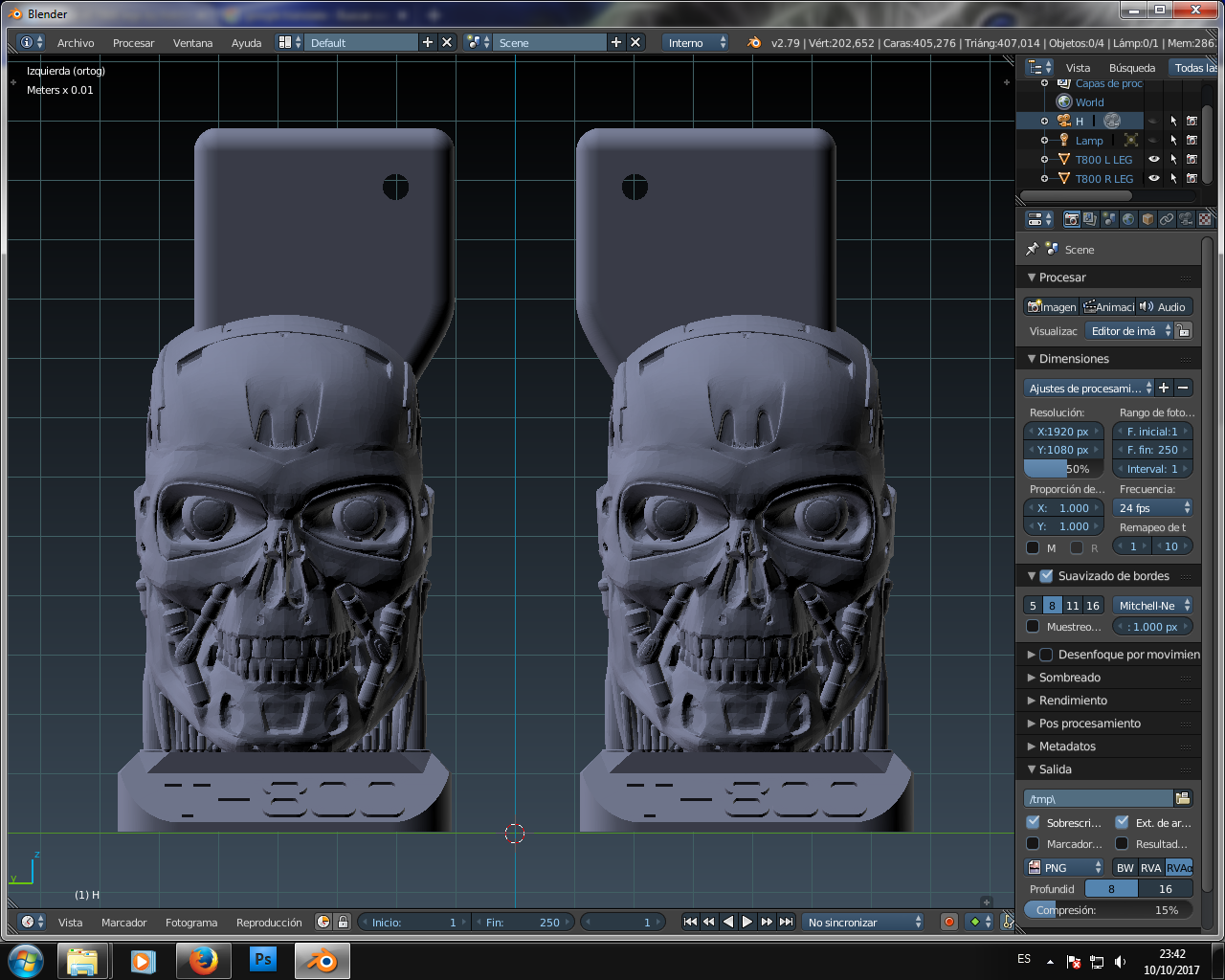The height and width of the screenshot is (980, 1225).
Task: Click the folder icon beside /tmp\ path
Action: point(1183,798)
